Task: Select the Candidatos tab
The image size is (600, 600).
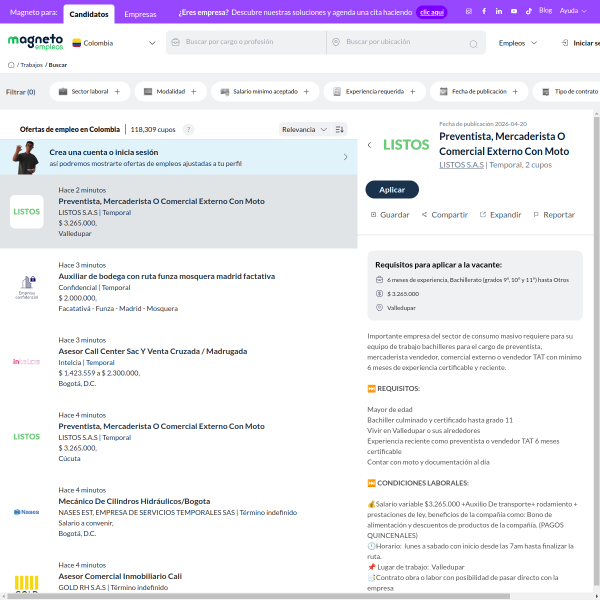Action: coord(89,14)
